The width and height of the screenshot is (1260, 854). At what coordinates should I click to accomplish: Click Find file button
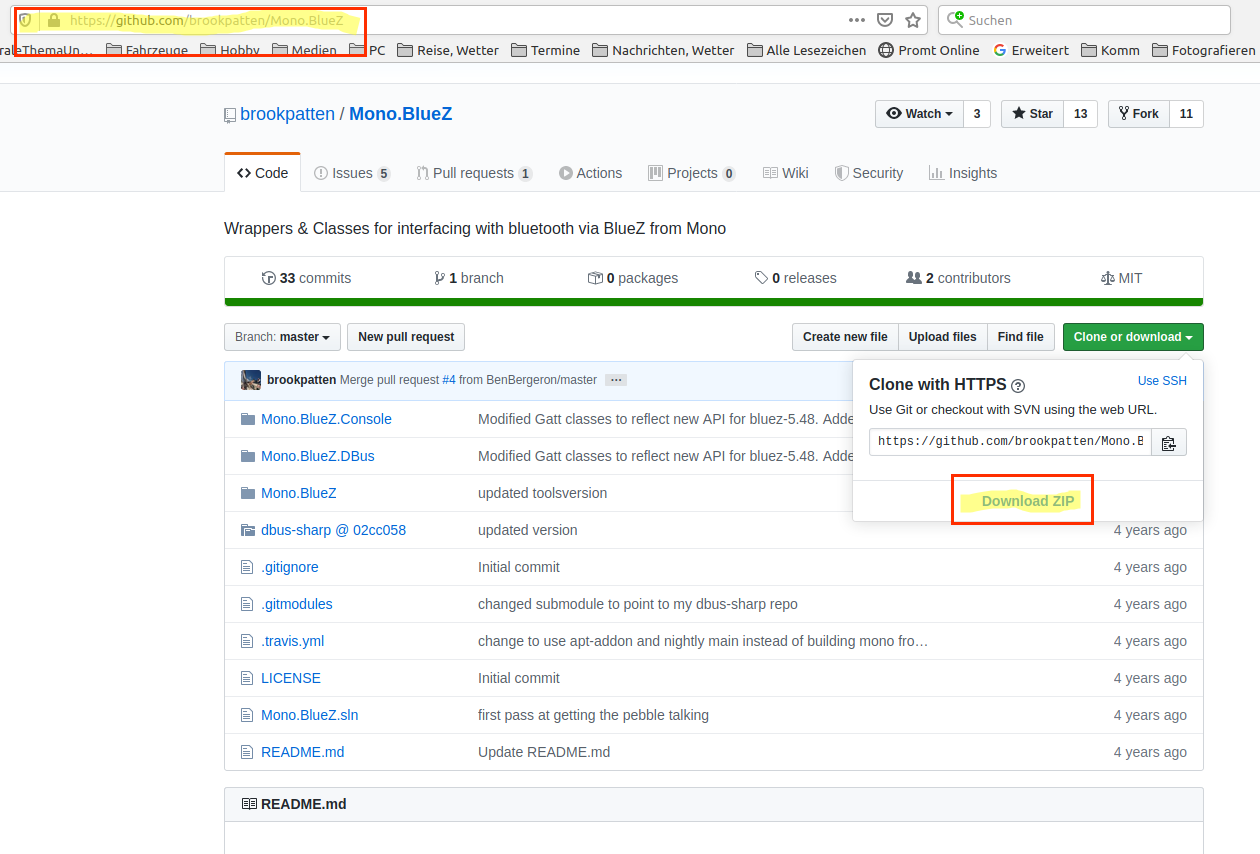tap(1020, 337)
